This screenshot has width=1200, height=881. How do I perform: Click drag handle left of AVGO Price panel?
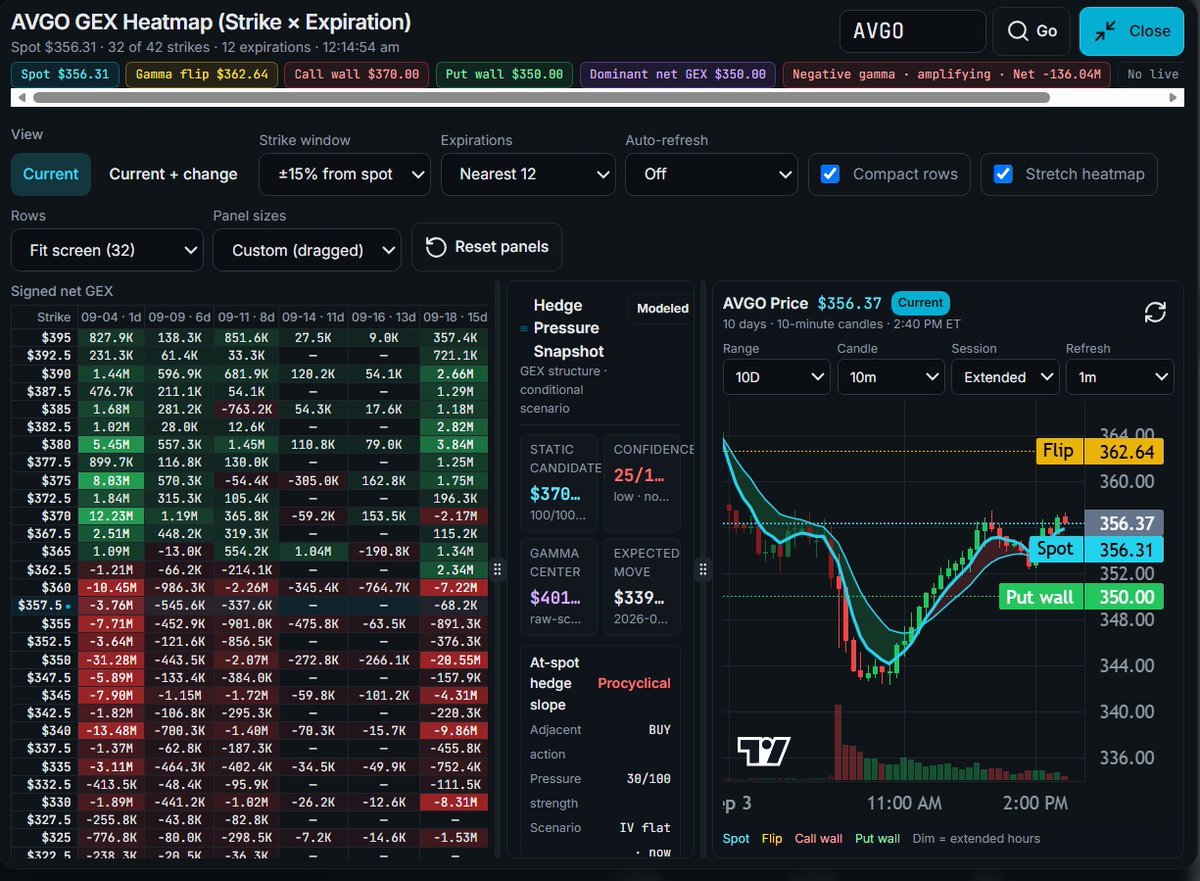[702, 569]
